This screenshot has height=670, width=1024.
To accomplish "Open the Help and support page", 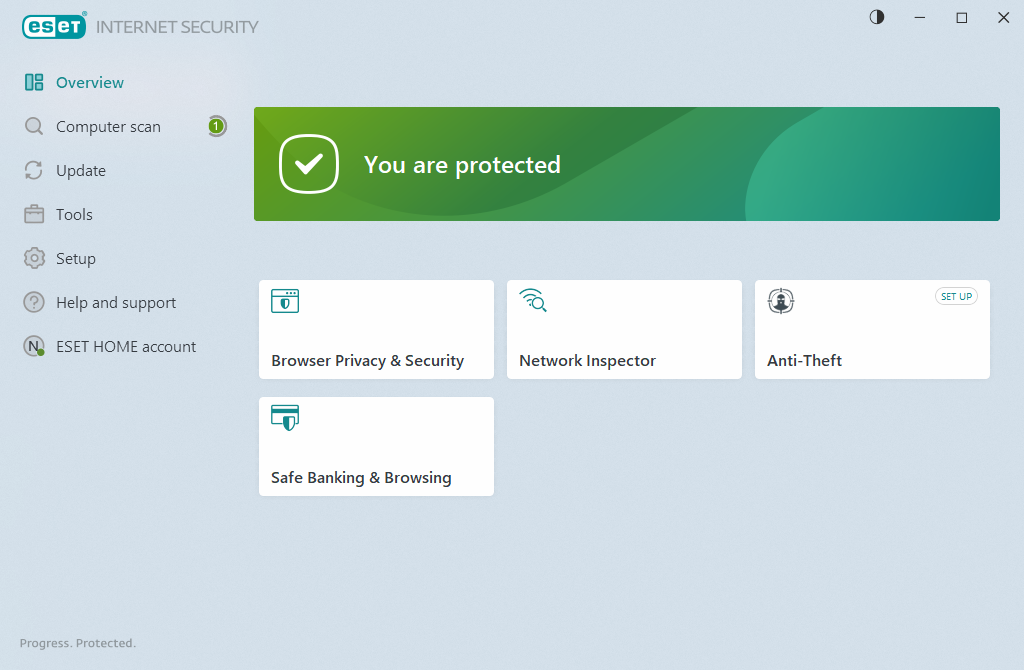I will pos(116,303).
